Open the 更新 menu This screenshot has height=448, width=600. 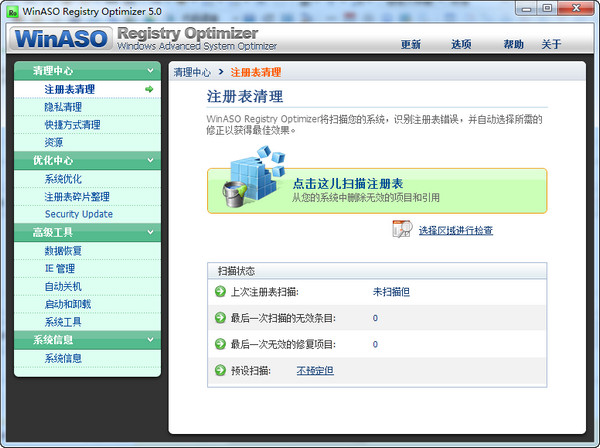(410, 45)
